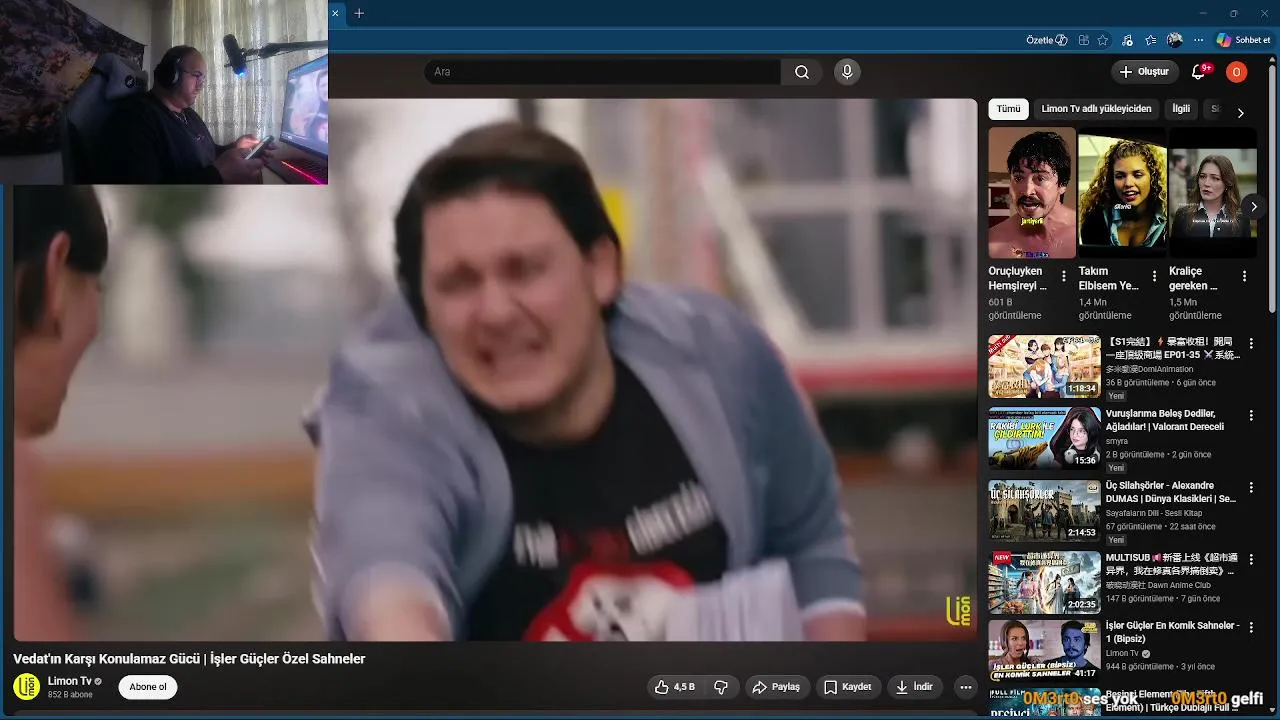Open Copilot Sohbet et button
This screenshot has height=720, width=1280.
(1243, 40)
